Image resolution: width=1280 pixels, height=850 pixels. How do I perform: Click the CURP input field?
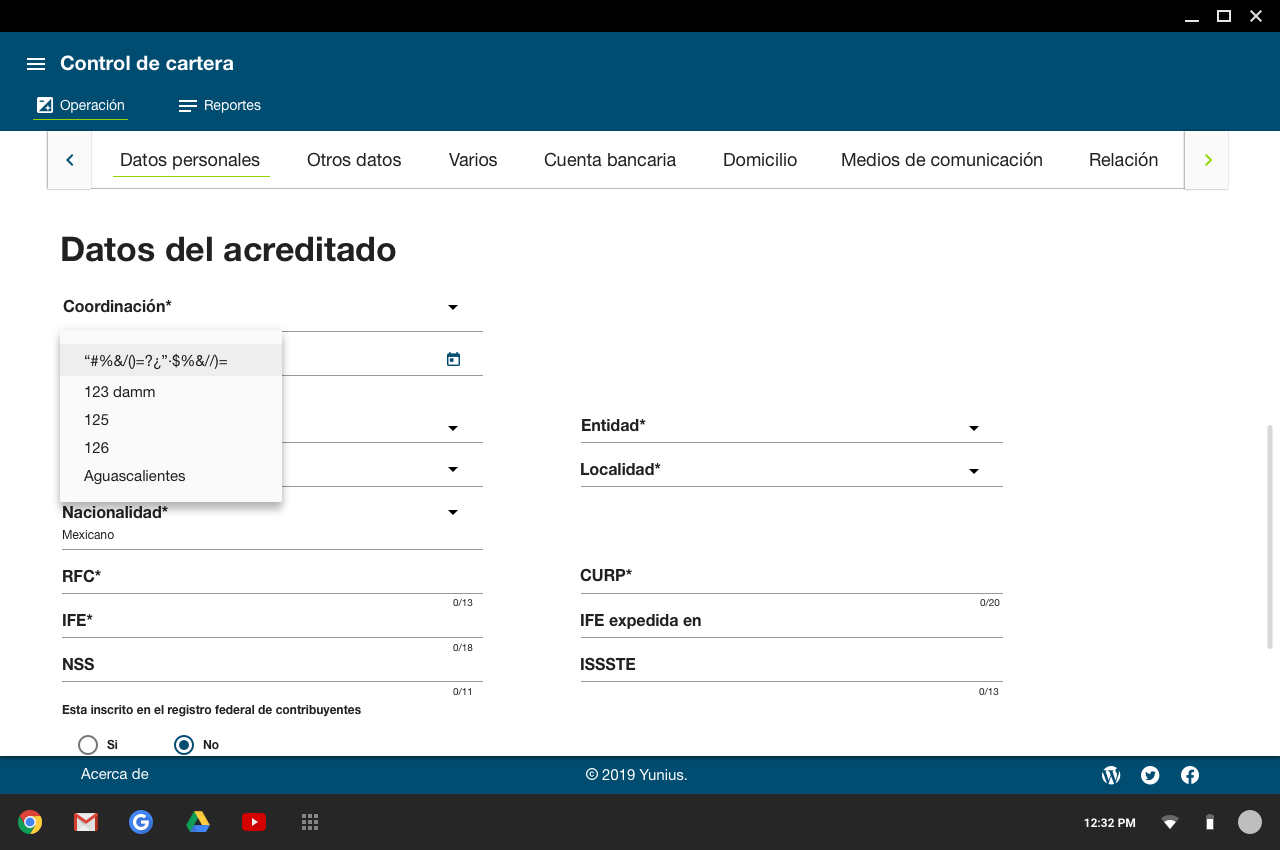point(790,577)
